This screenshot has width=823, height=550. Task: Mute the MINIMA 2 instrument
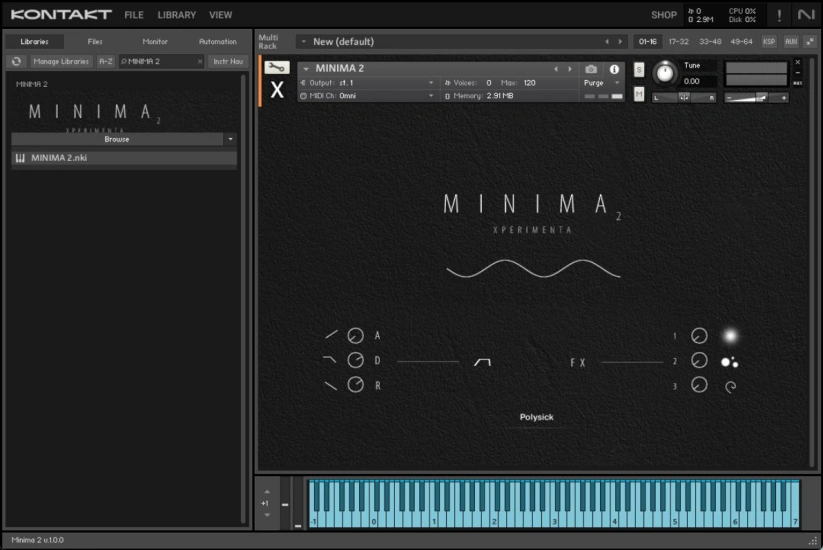[x=639, y=94]
